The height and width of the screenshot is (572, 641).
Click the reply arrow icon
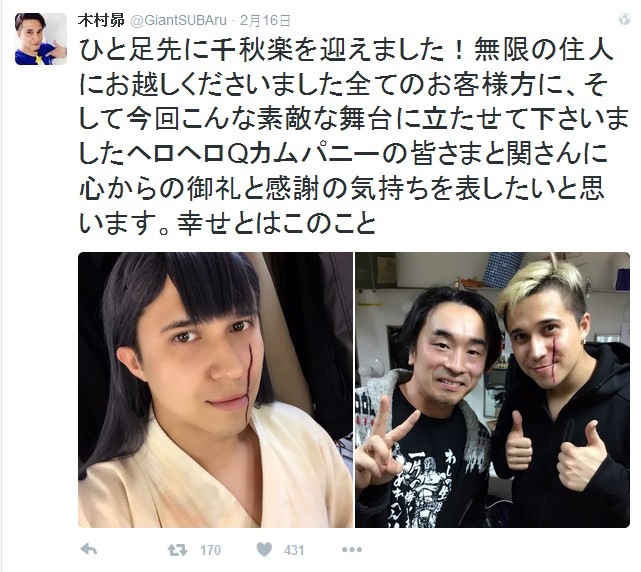(89, 550)
